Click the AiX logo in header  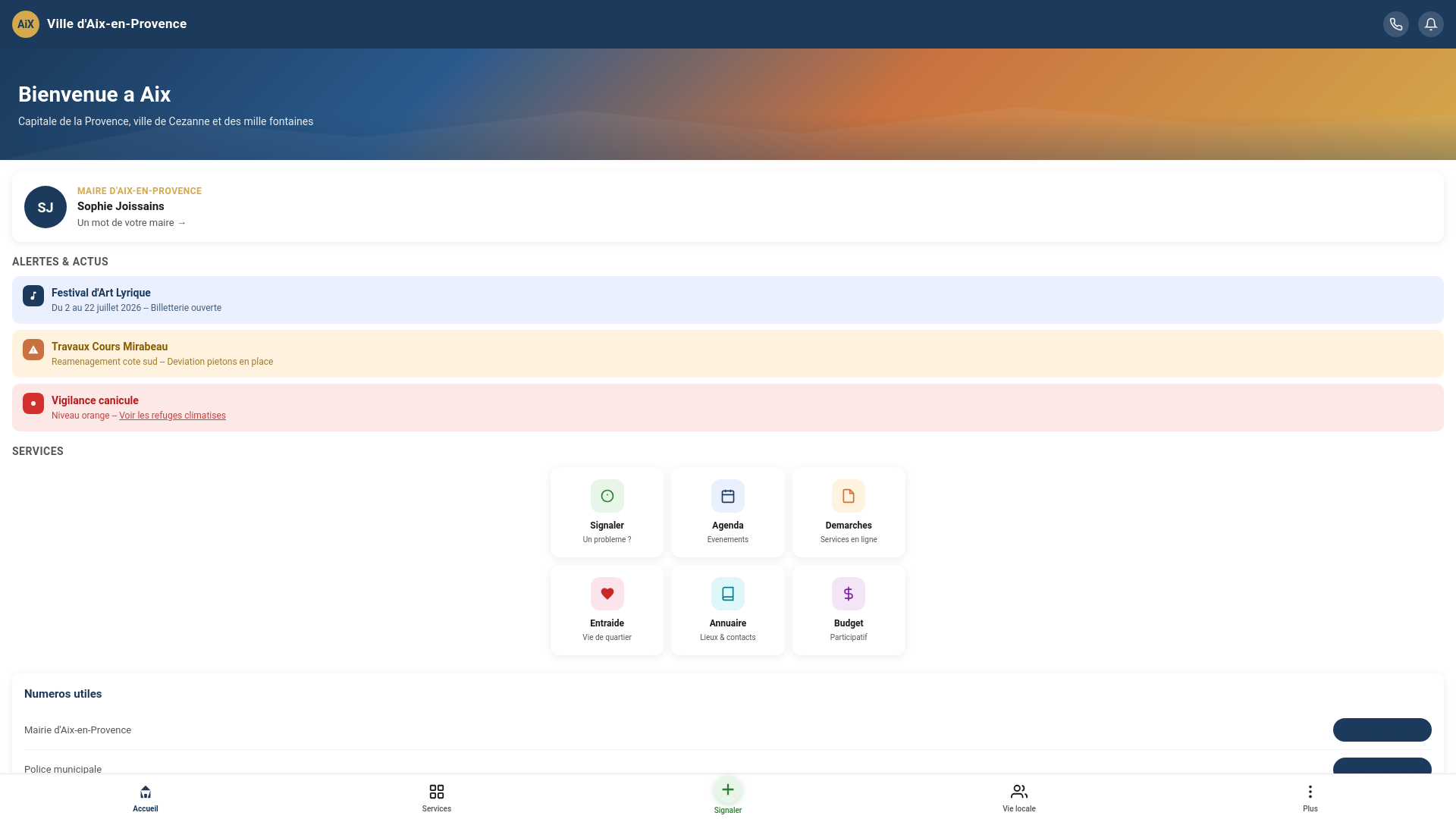pyautogui.click(x=26, y=24)
